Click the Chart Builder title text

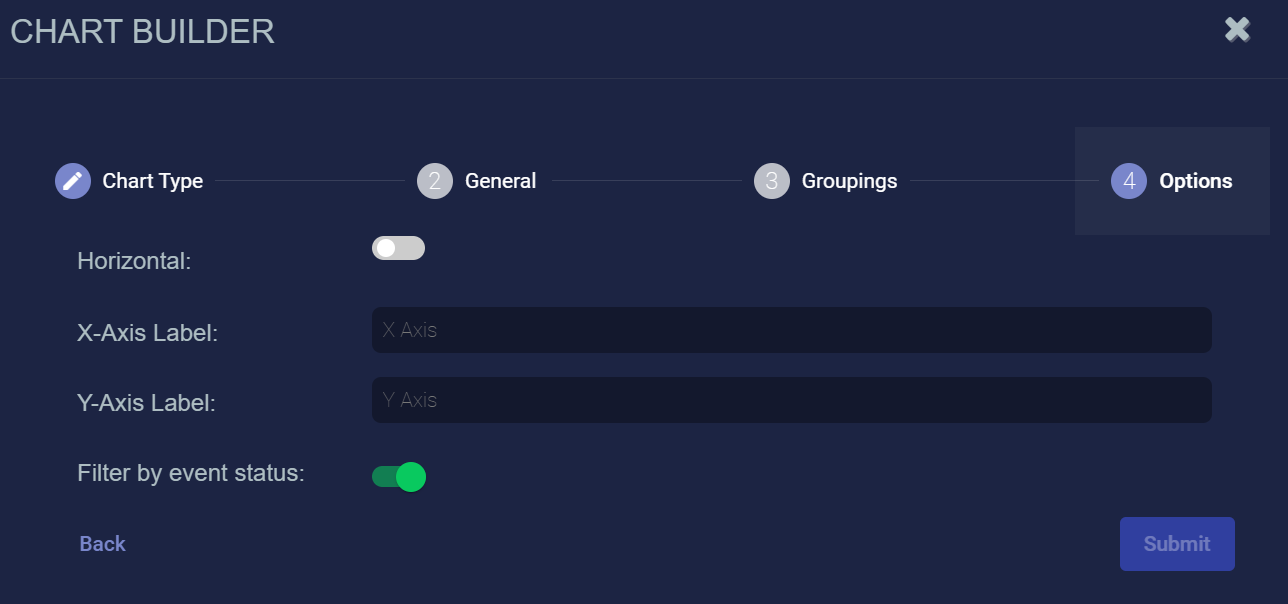click(x=142, y=32)
